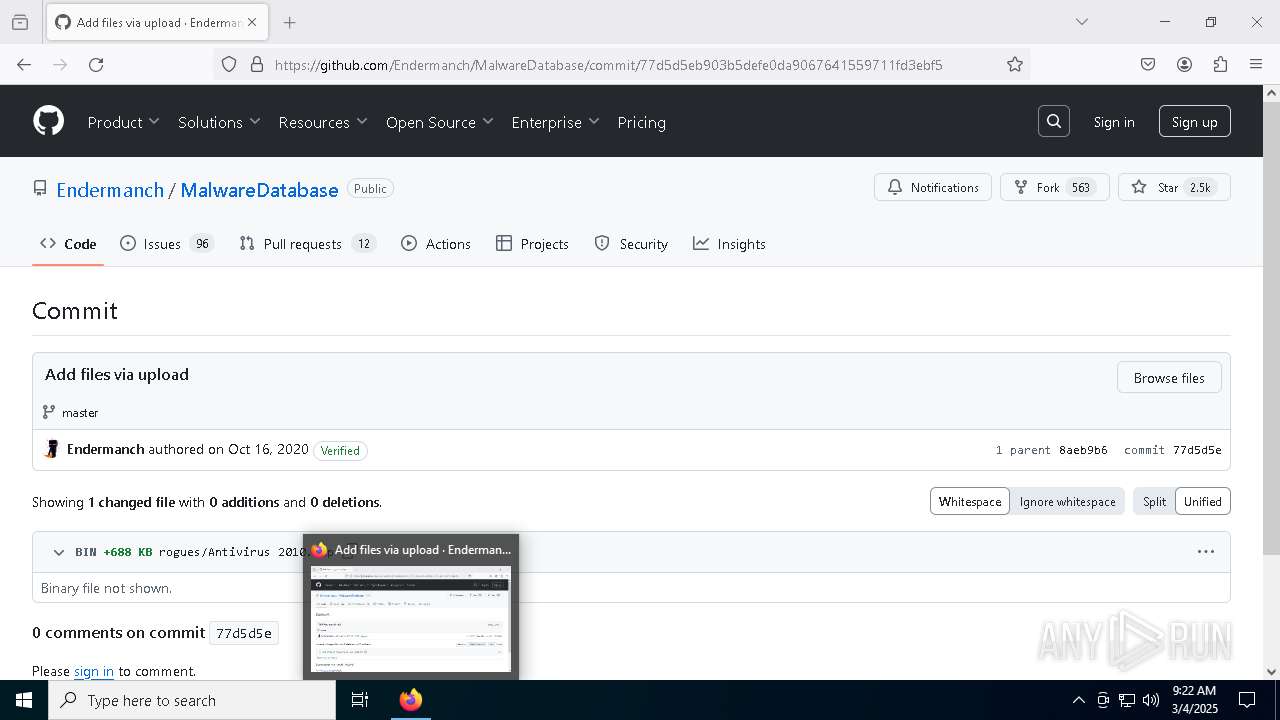Open the Issues tab
The width and height of the screenshot is (1280, 720).
coord(167,244)
